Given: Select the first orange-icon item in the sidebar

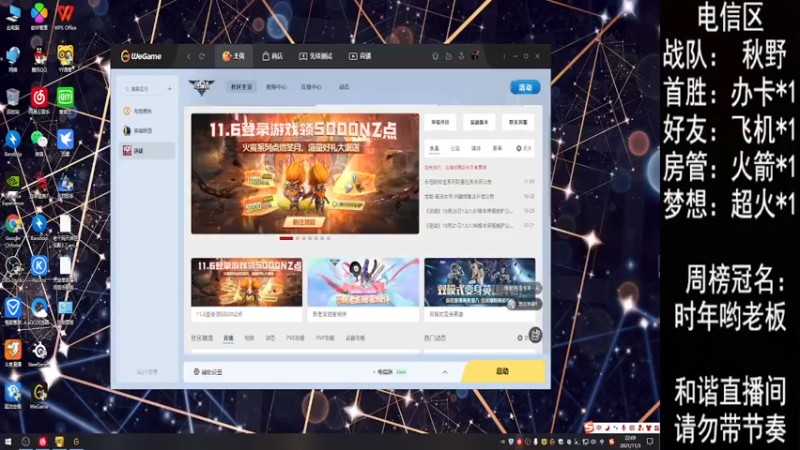Looking at the screenshot, I should point(147,111).
